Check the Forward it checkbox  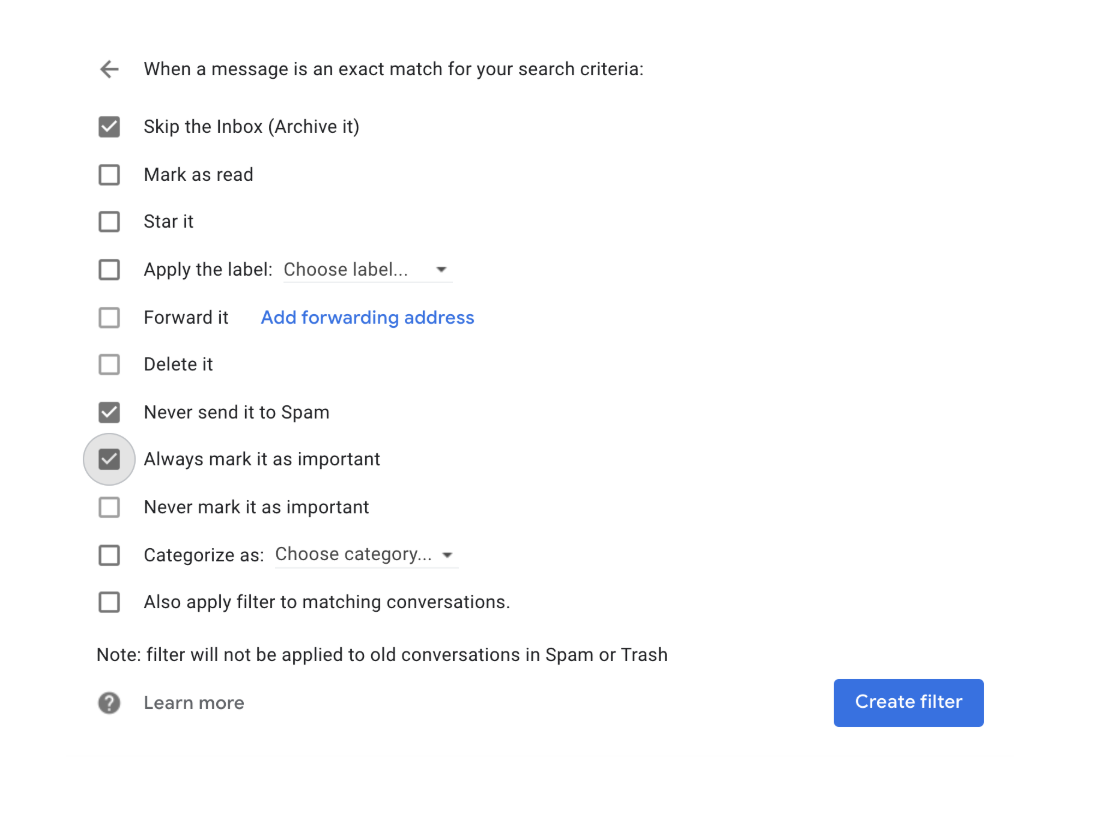coord(109,318)
